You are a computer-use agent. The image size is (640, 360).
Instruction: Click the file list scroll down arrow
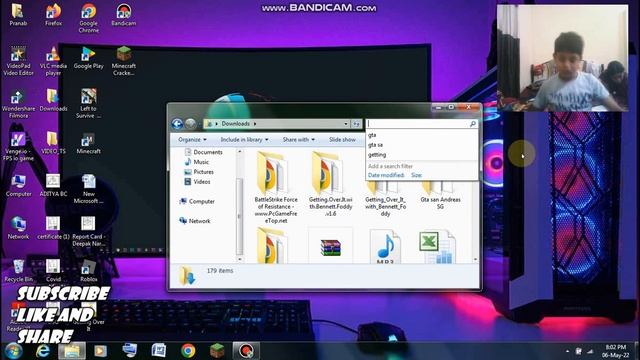475,259
